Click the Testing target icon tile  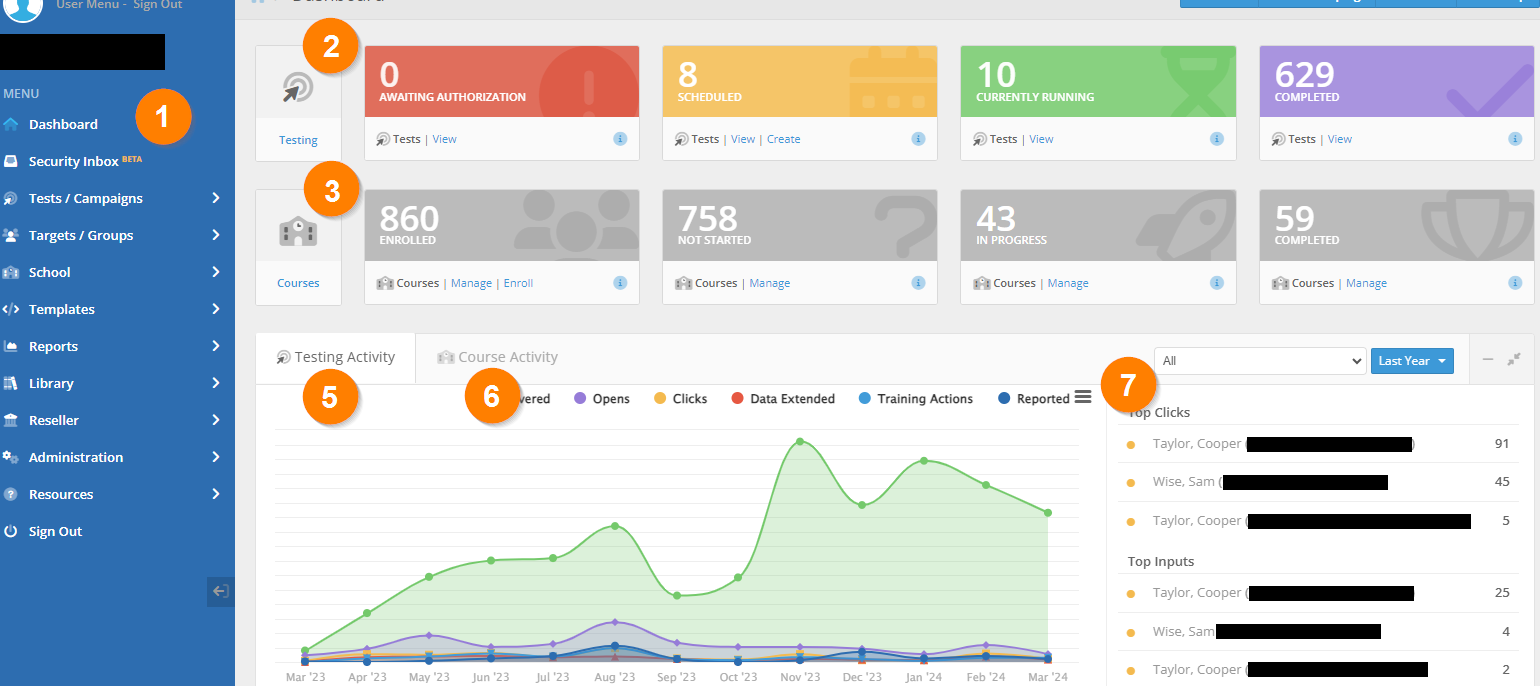(298, 90)
